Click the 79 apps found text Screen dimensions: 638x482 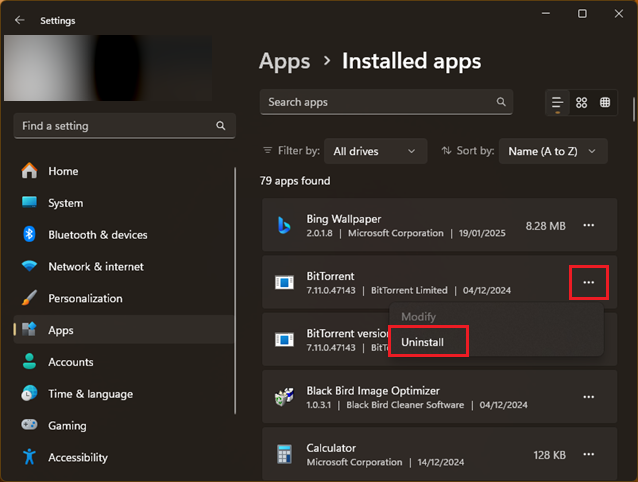(295, 181)
